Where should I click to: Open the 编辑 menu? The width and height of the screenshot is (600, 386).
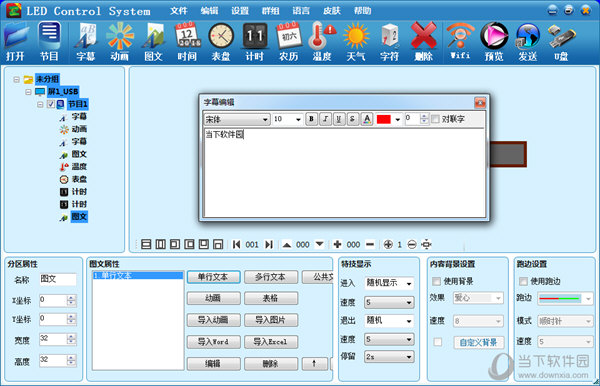(209, 11)
